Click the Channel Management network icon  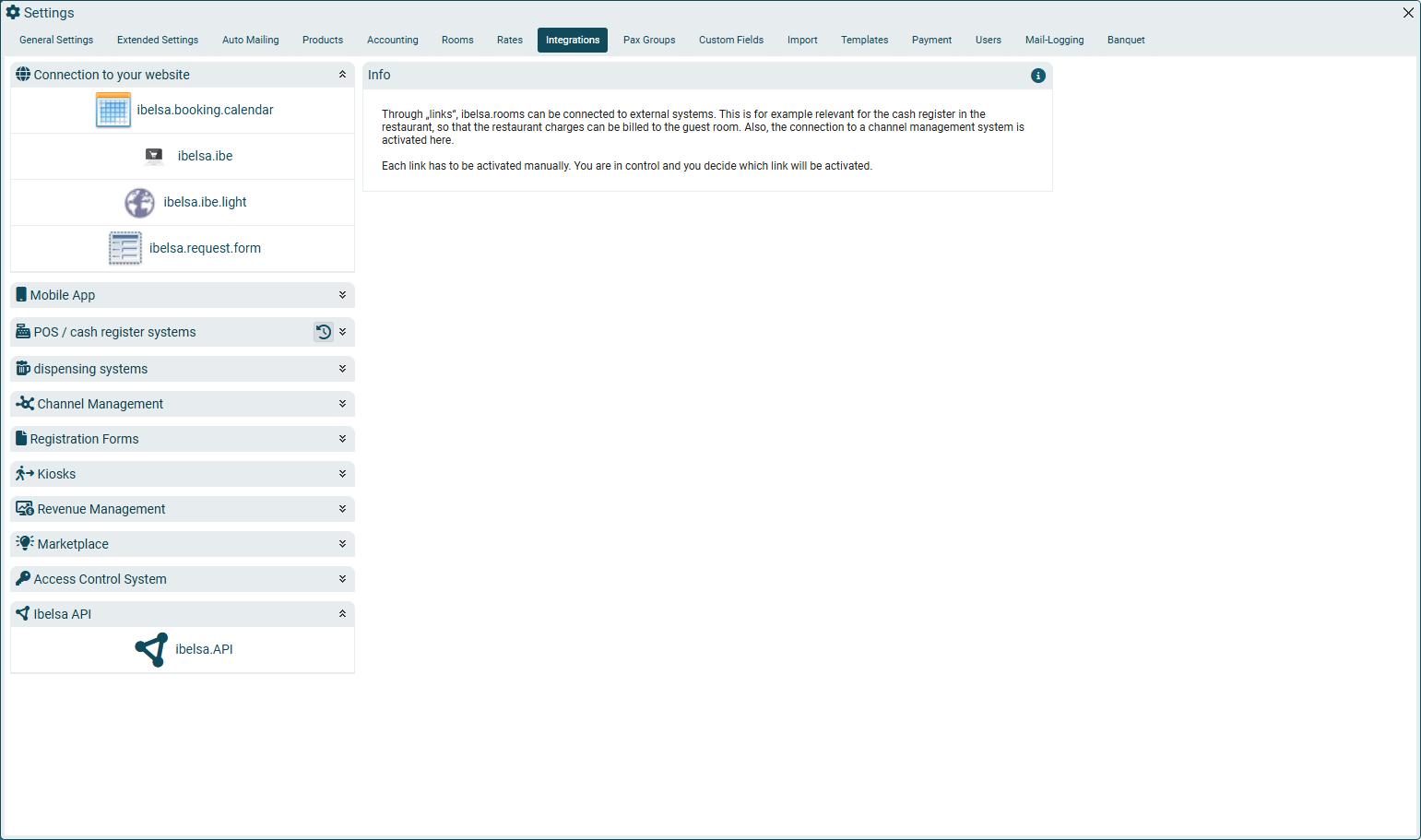[25, 404]
